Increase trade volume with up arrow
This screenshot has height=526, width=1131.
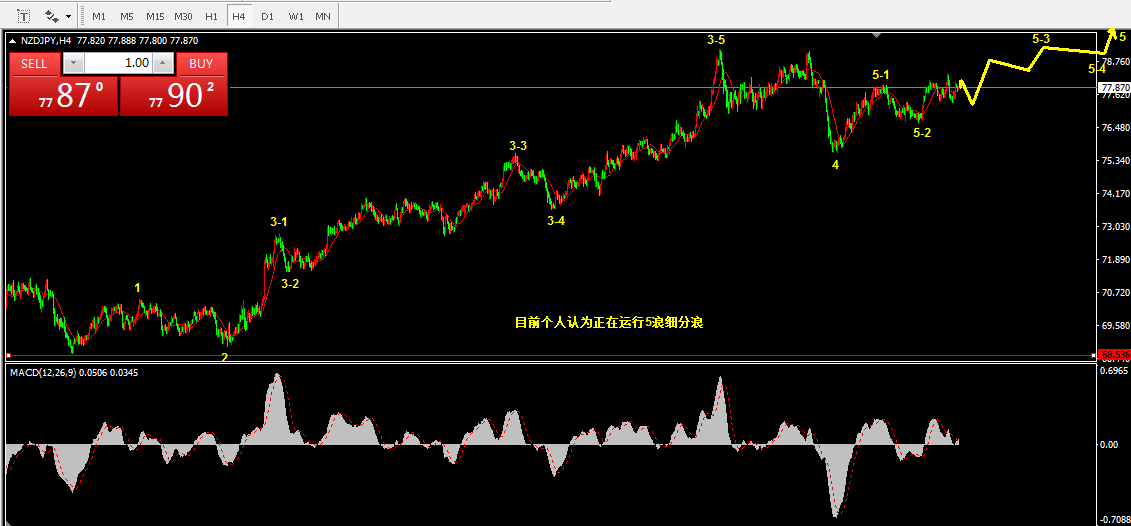163,63
